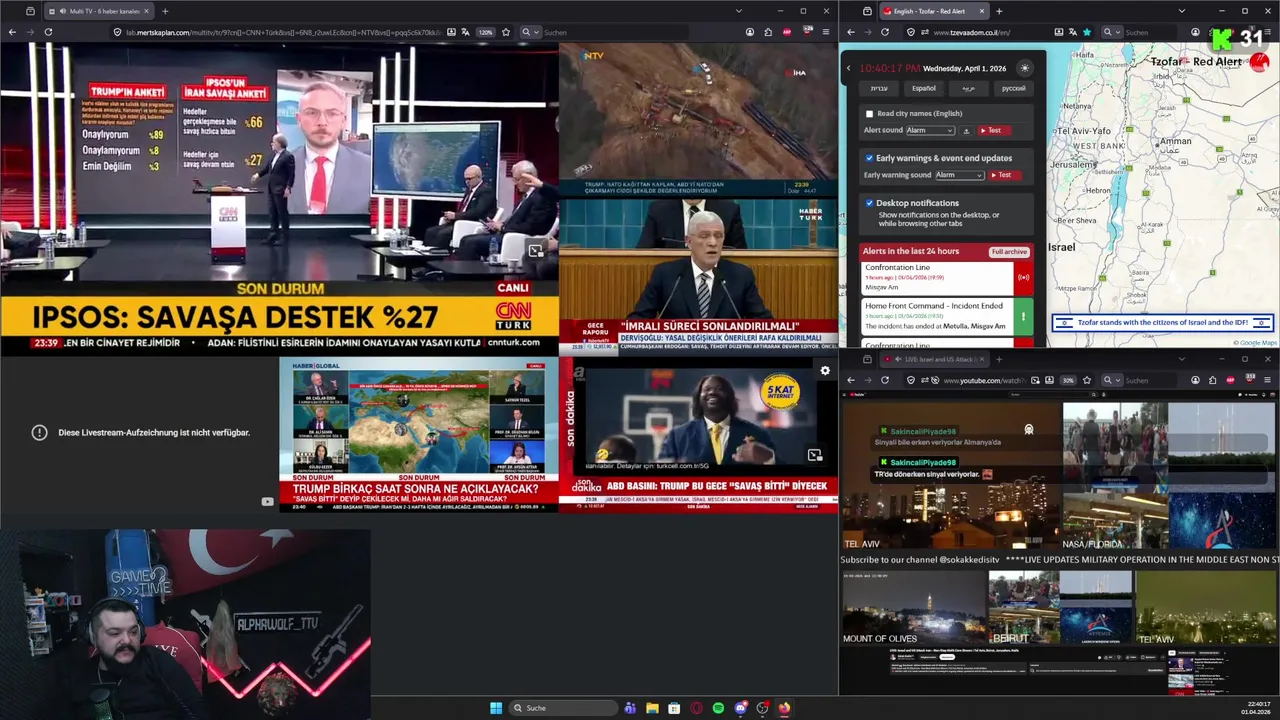This screenshot has height=720, width=1280.
Task: Click the 120% zoom indicator in address bar
Action: click(x=486, y=32)
